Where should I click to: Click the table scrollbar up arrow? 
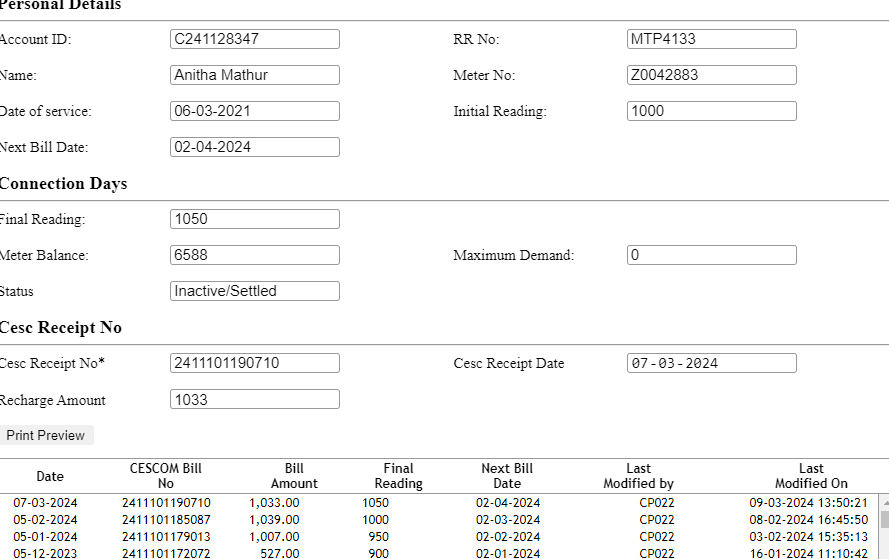tap(884, 501)
